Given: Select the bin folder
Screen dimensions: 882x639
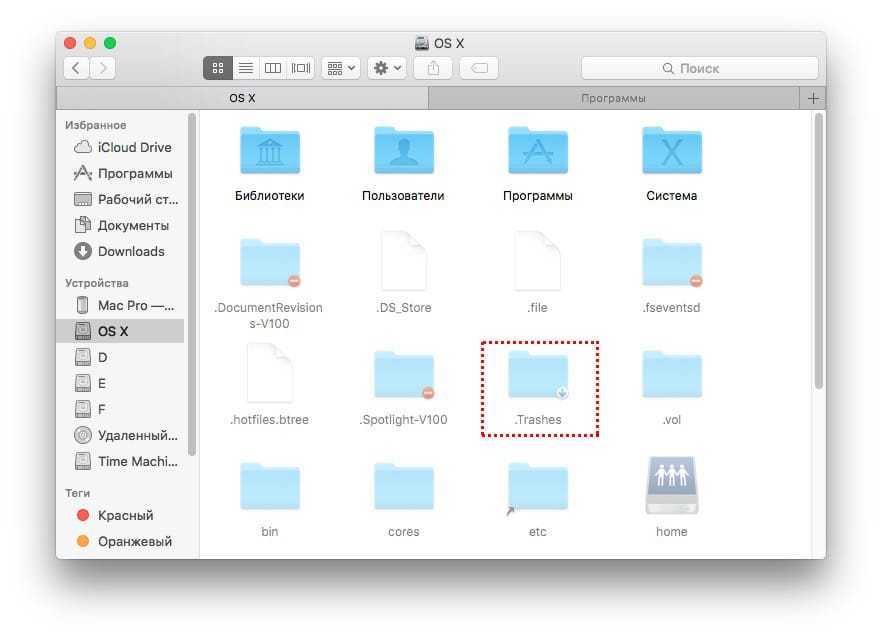Looking at the screenshot, I should pyautogui.click(x=270, y=487).
